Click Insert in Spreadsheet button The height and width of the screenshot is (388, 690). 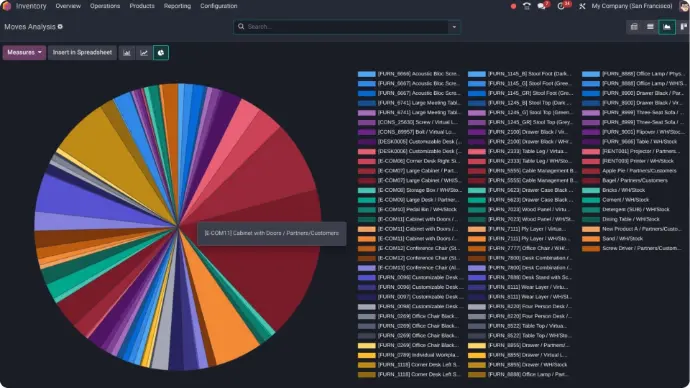tap(82, 52)
